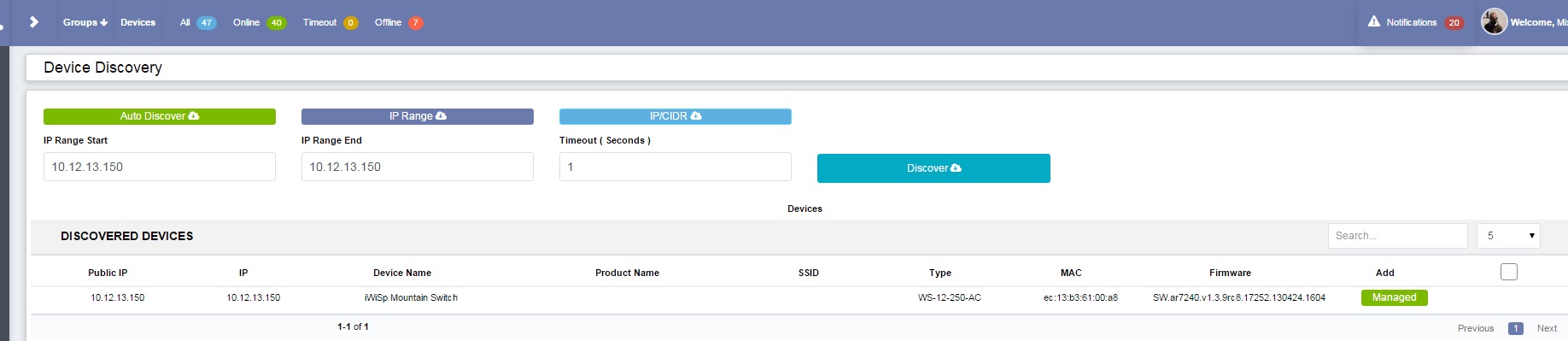The width and height of the screenshot is (1568, 341).
Task: Filter by Online devices (40)
Action: pos(260,23)
